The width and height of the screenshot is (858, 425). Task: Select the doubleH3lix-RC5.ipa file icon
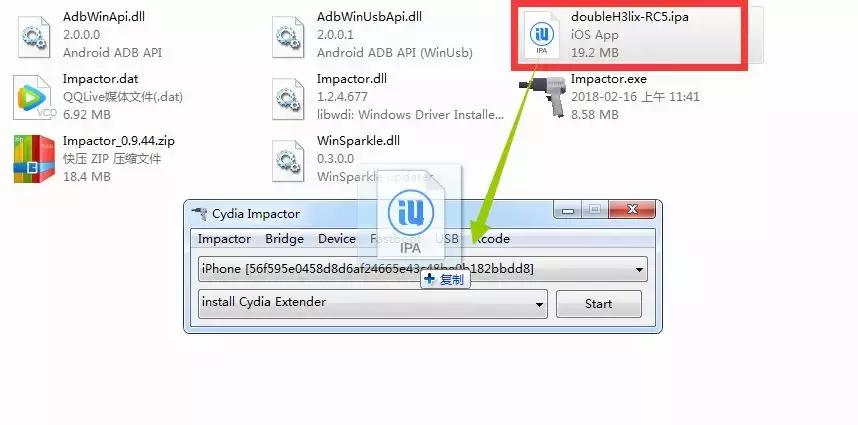coord(542,34)
